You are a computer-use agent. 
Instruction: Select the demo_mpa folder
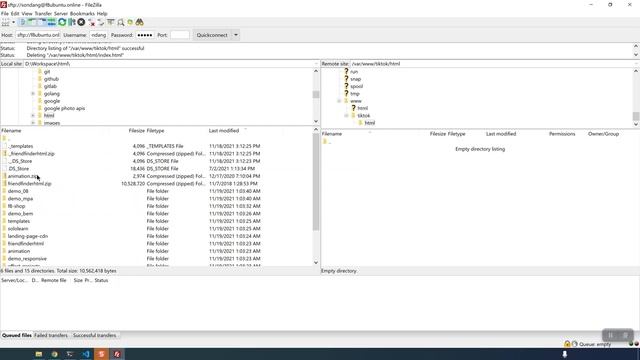click(x=20, y=199)
